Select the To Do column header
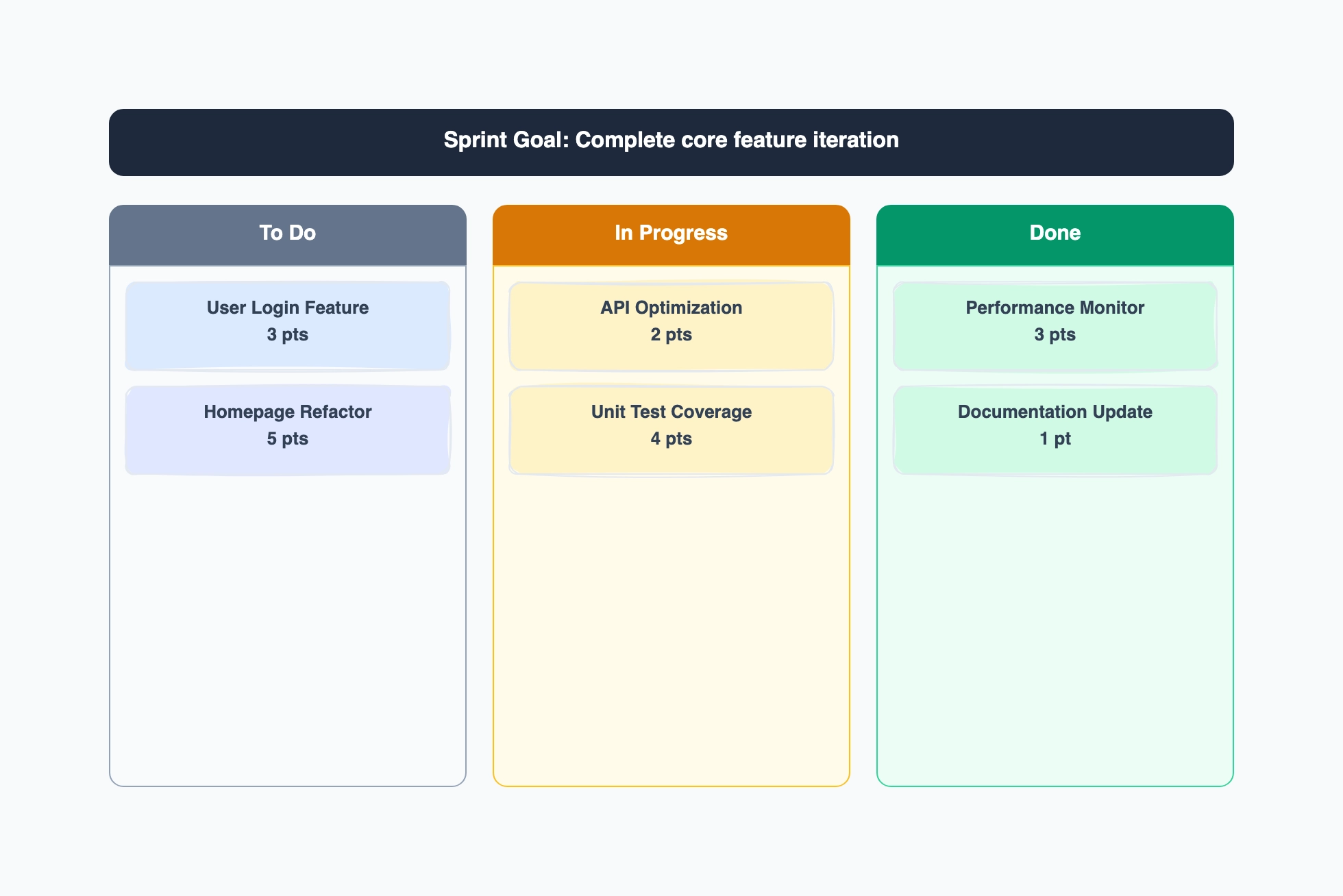Image resolution: width=1343 pixels, height=896 pixels. 288,235
